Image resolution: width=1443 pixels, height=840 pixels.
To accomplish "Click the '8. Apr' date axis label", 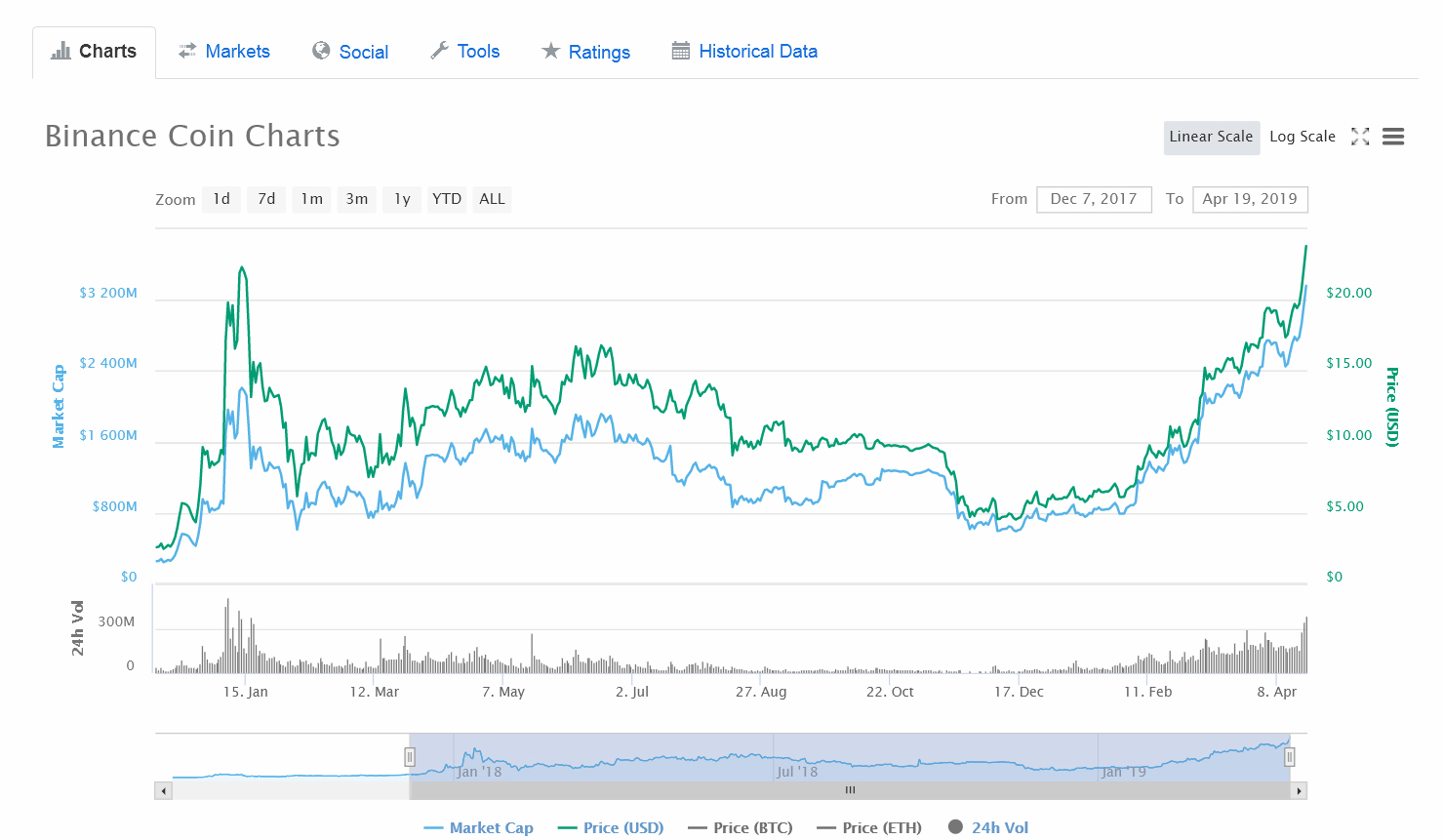I will tap(1277, 692).
